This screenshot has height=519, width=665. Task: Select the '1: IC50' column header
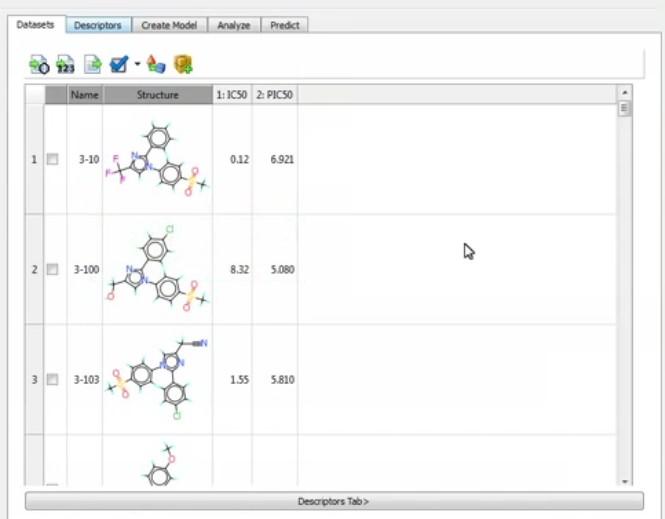click(x=232, y=95)
